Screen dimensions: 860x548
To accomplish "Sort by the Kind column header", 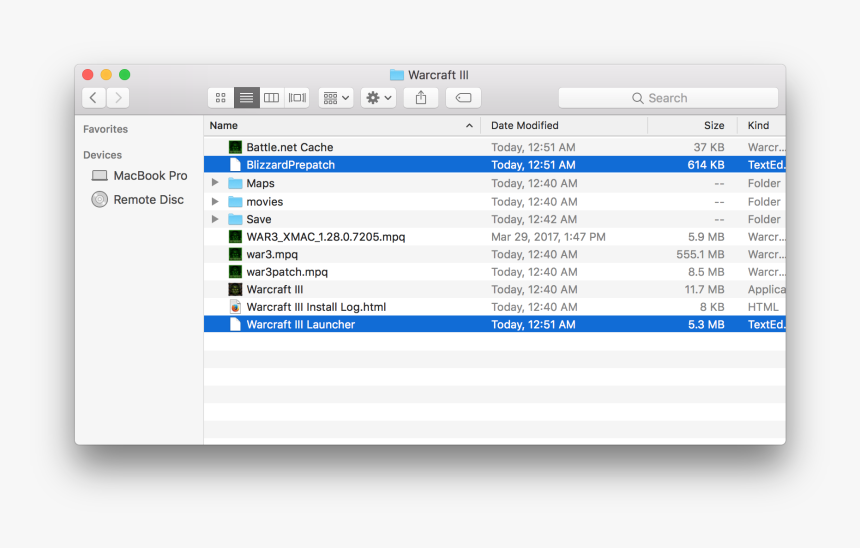I will click(x=759, y=126).
